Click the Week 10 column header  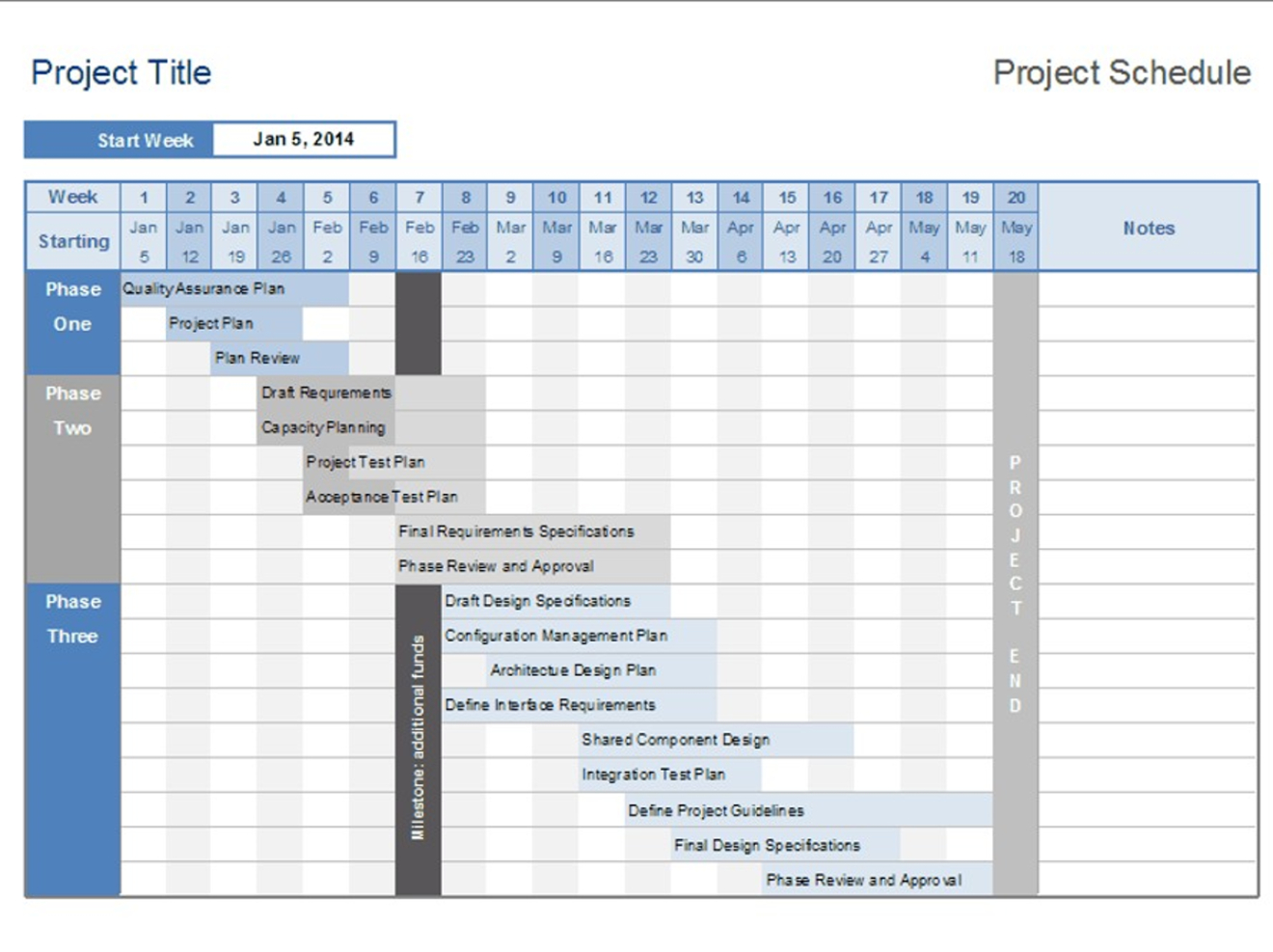[x=556, y=198]
